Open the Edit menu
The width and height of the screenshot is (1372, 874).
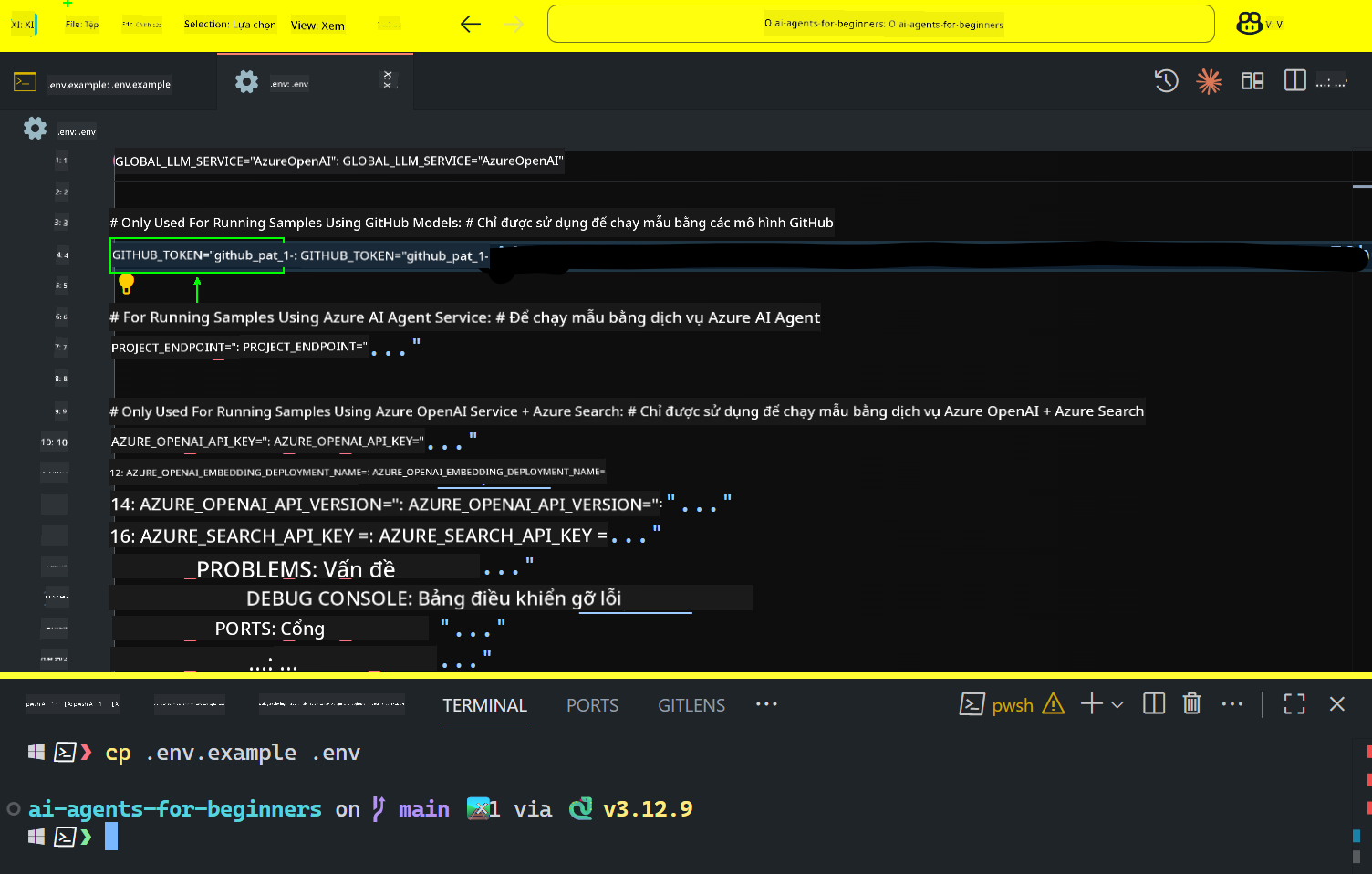(141, 25)
